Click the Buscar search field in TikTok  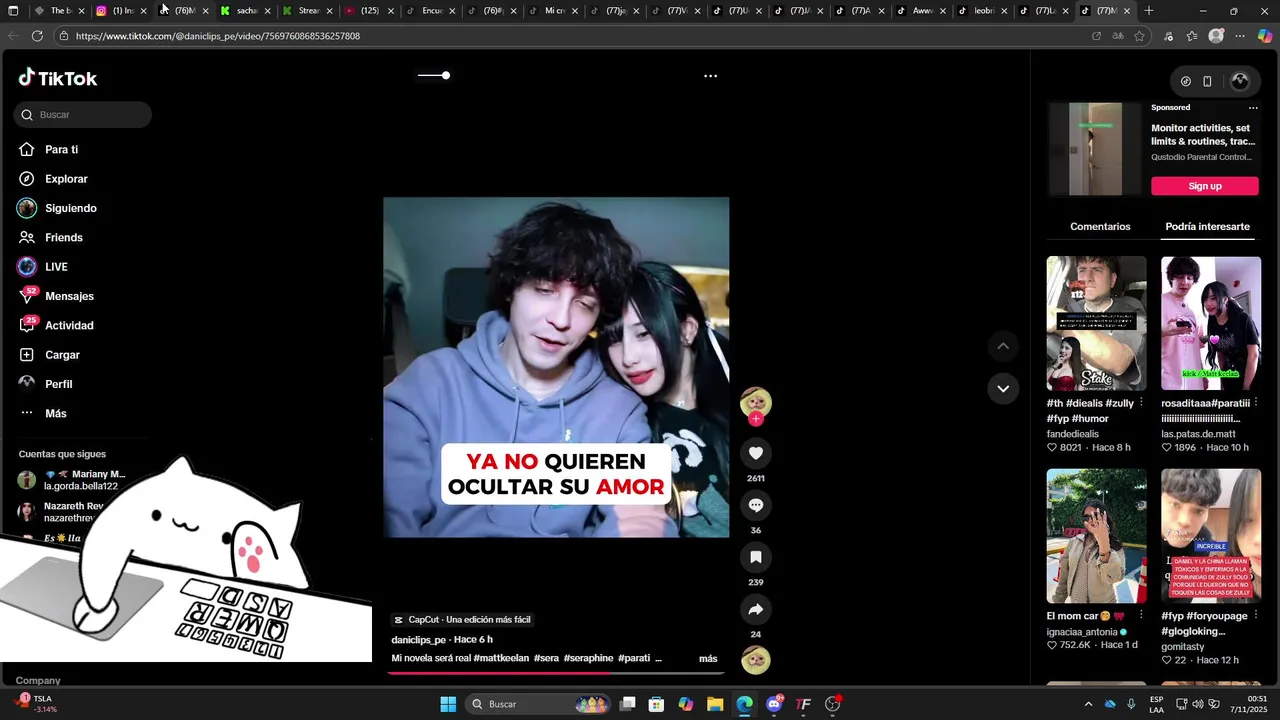pos(83,115)
